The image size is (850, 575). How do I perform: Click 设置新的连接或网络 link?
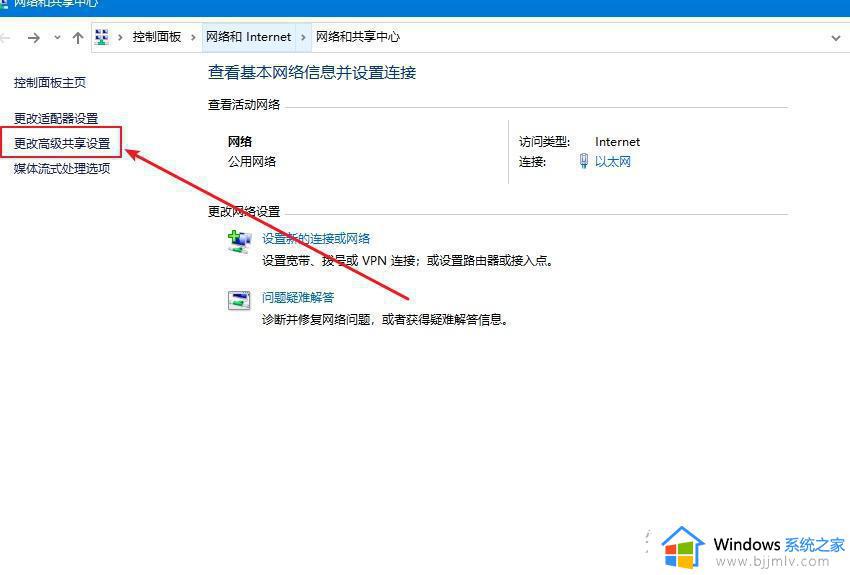(x=316, y=238)
